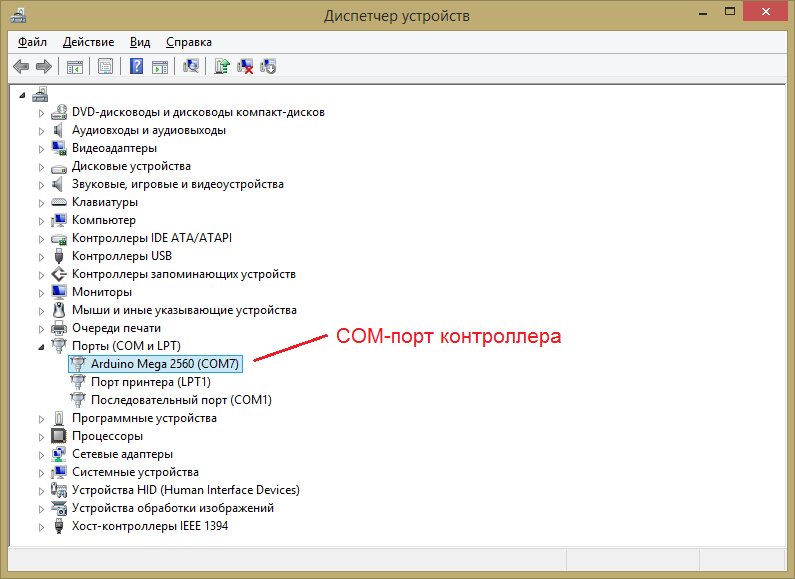Screen dimensions: 795x579
Task: Select the root computer node icon
Action: click(40, 94)
